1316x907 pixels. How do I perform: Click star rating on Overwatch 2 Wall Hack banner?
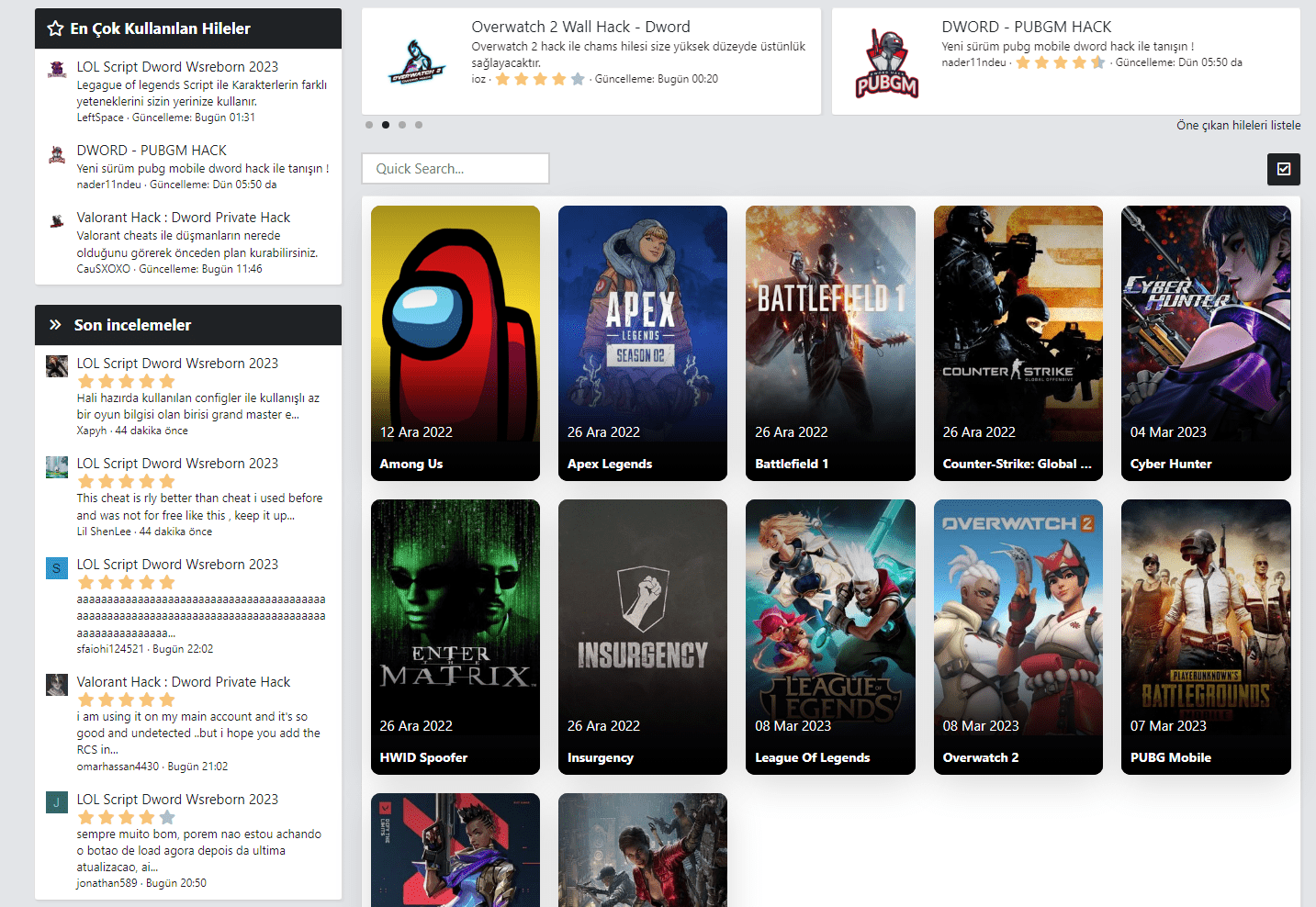pos(540,79)
